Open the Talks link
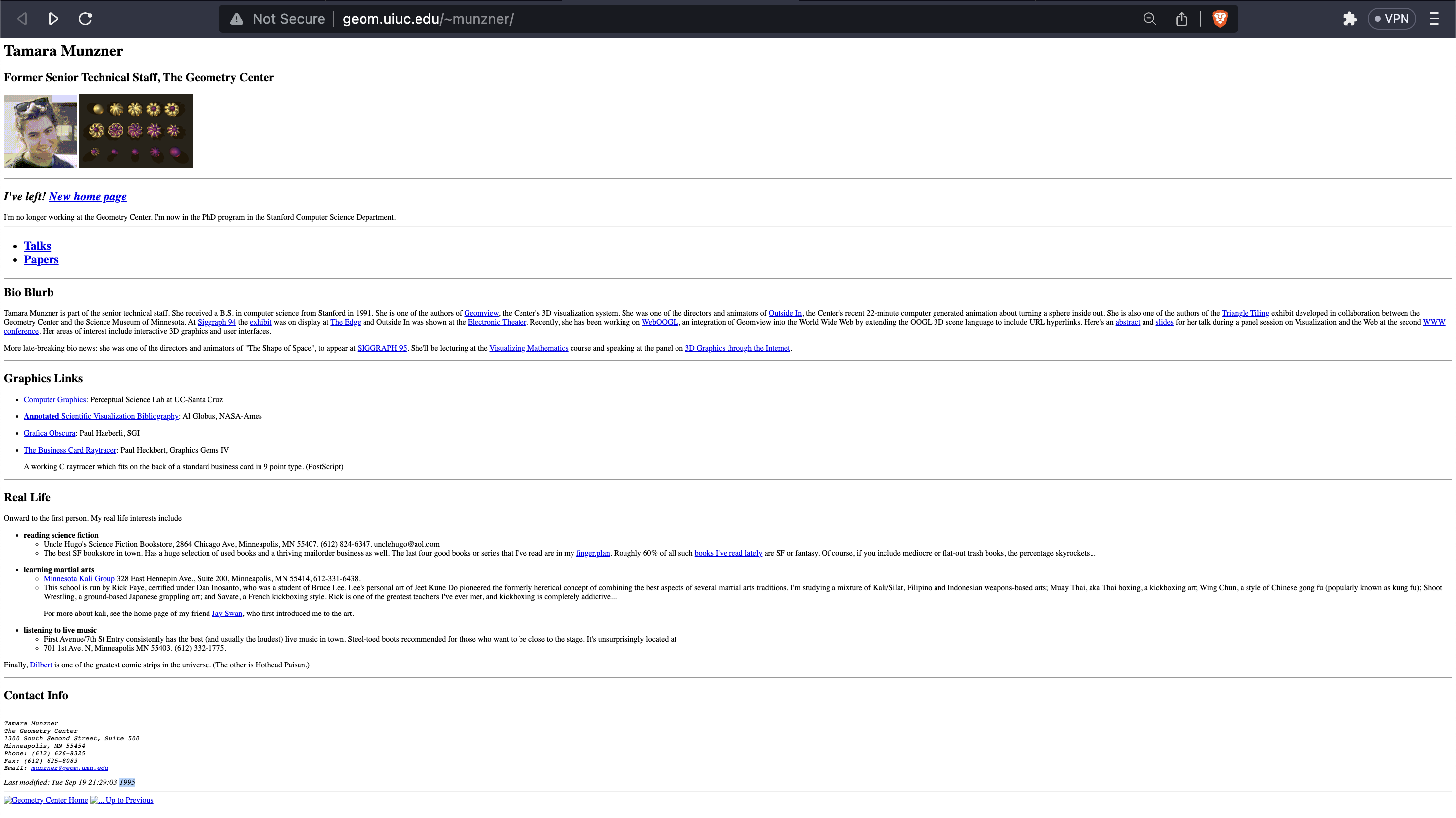The width and height of the screenshot is (1456, 818). pyautogui.click(x=37, y=245)
